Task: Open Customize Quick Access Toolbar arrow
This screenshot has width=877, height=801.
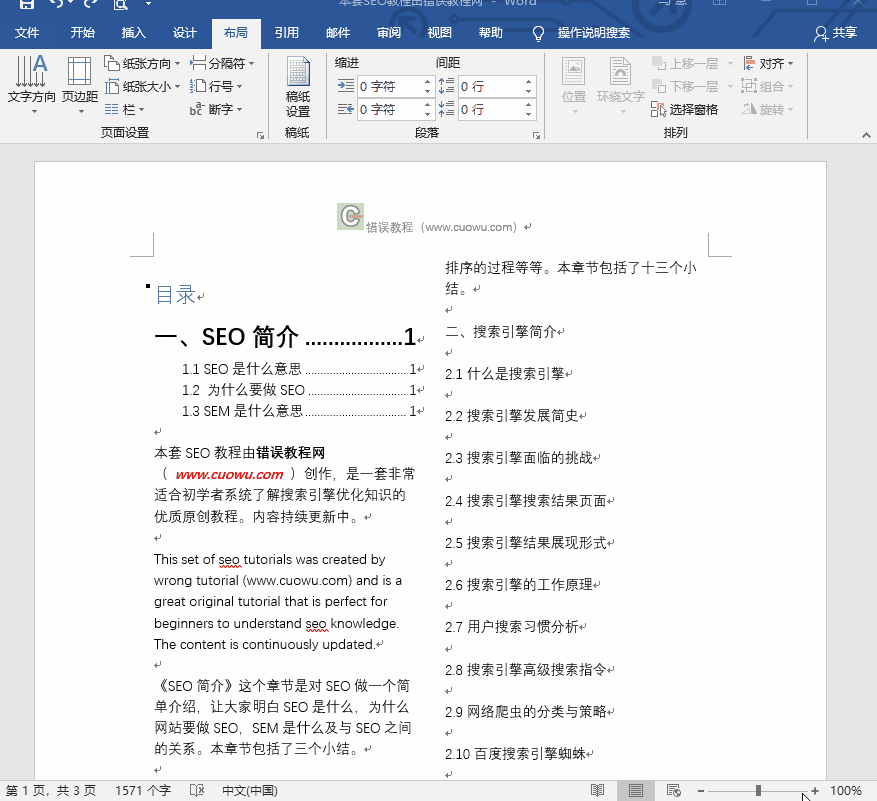Action: point(148,4)
